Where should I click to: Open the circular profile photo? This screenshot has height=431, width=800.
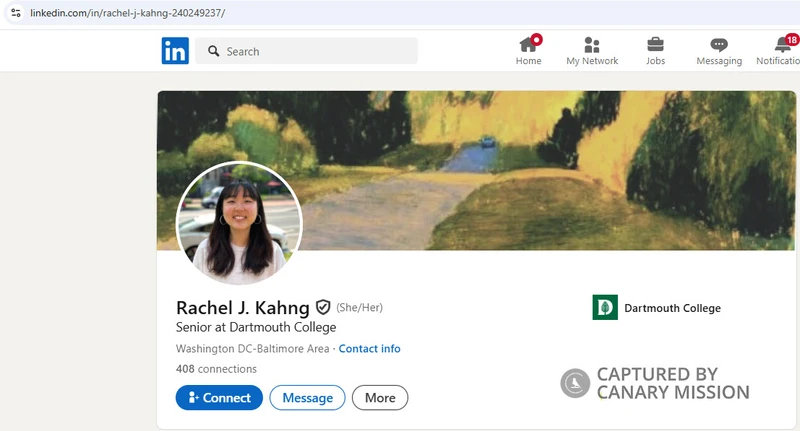point(239,223)
